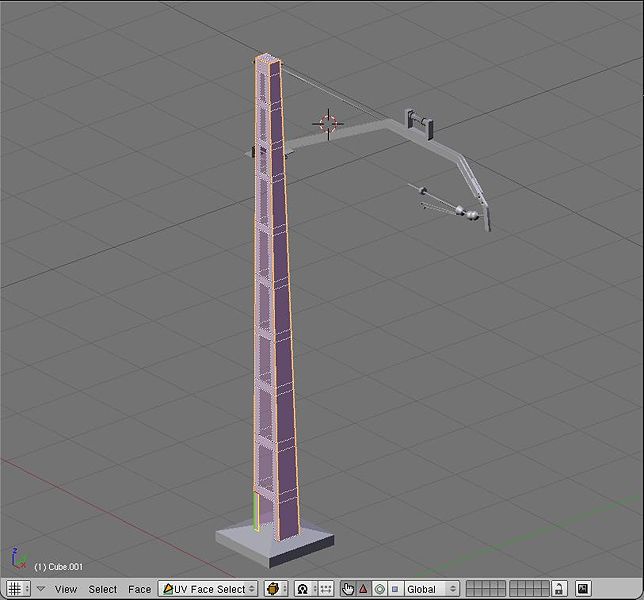Open the Global transform orientation dropdown

432,589
